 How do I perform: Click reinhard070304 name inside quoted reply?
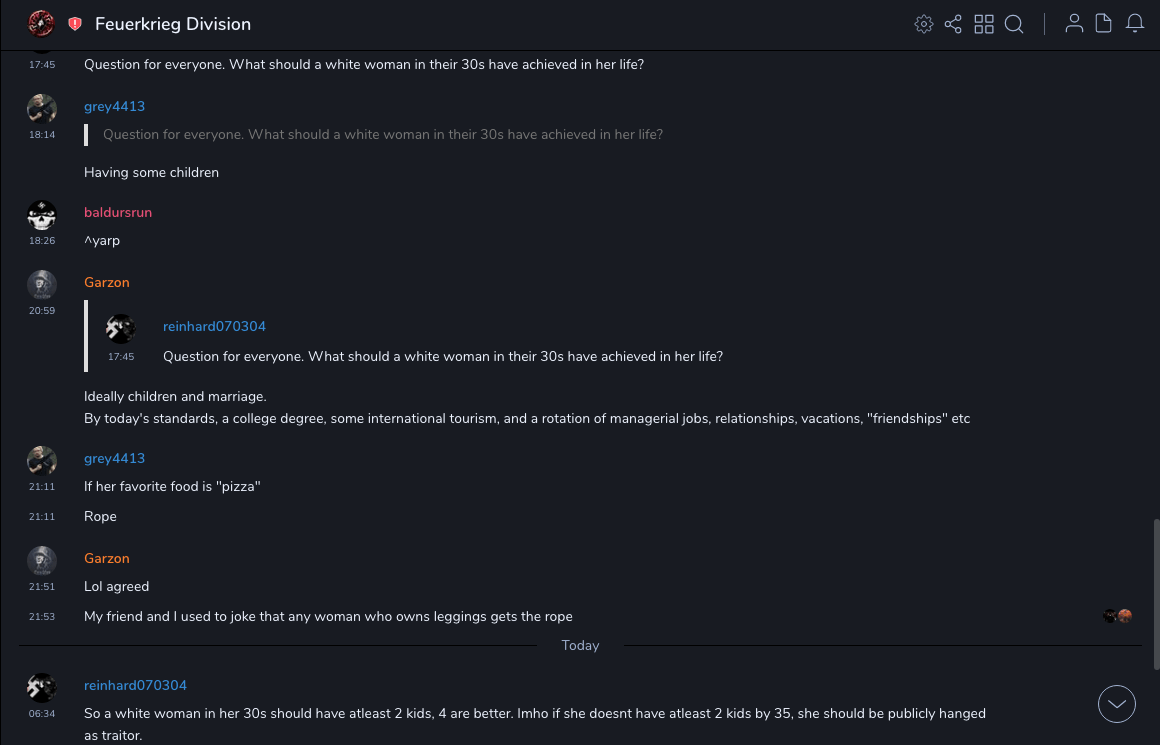(214, 326)
